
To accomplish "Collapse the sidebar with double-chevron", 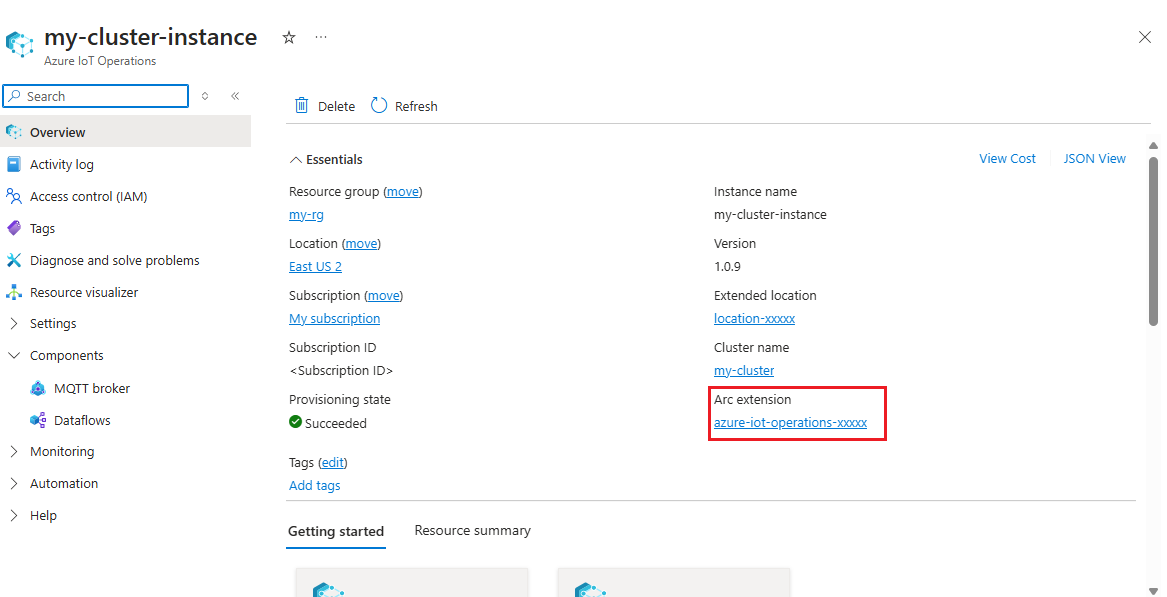I will 235,96.
